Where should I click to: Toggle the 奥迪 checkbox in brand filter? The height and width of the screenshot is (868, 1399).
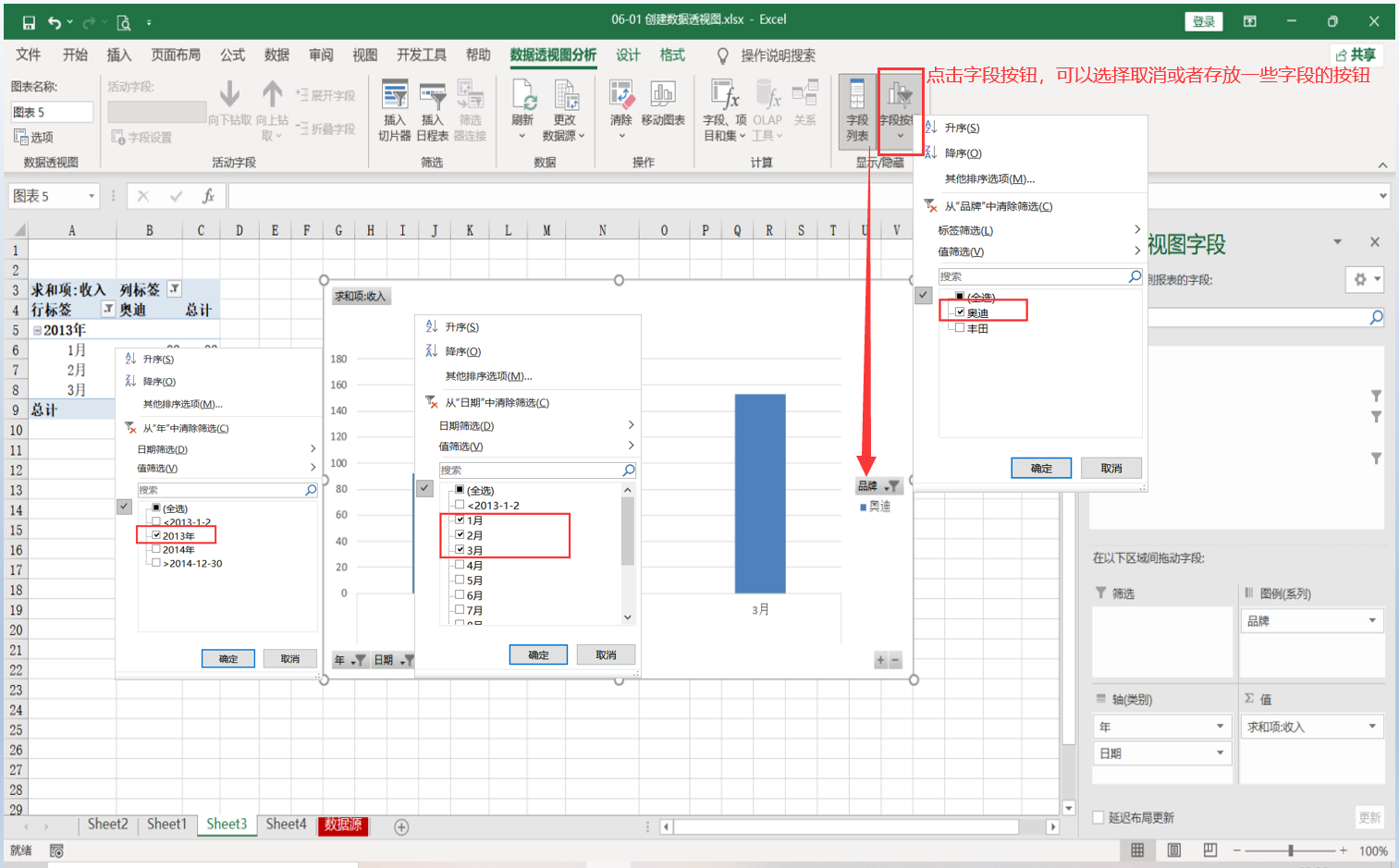[x=960, y=312]
